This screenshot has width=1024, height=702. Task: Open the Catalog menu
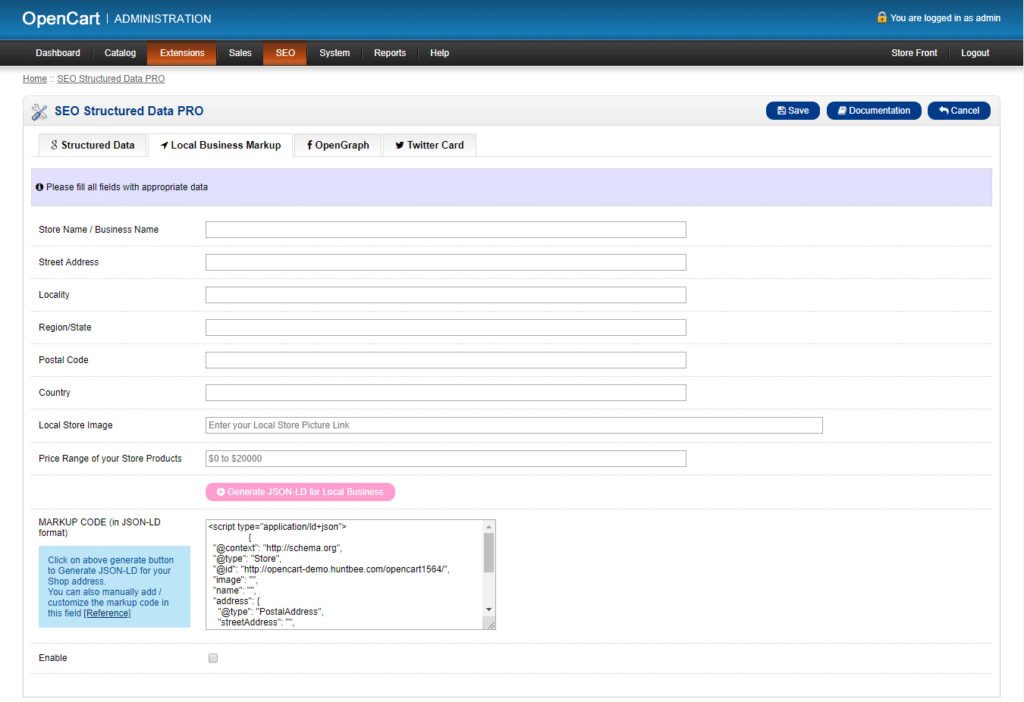pyautogui.click(x=120, y=53)
